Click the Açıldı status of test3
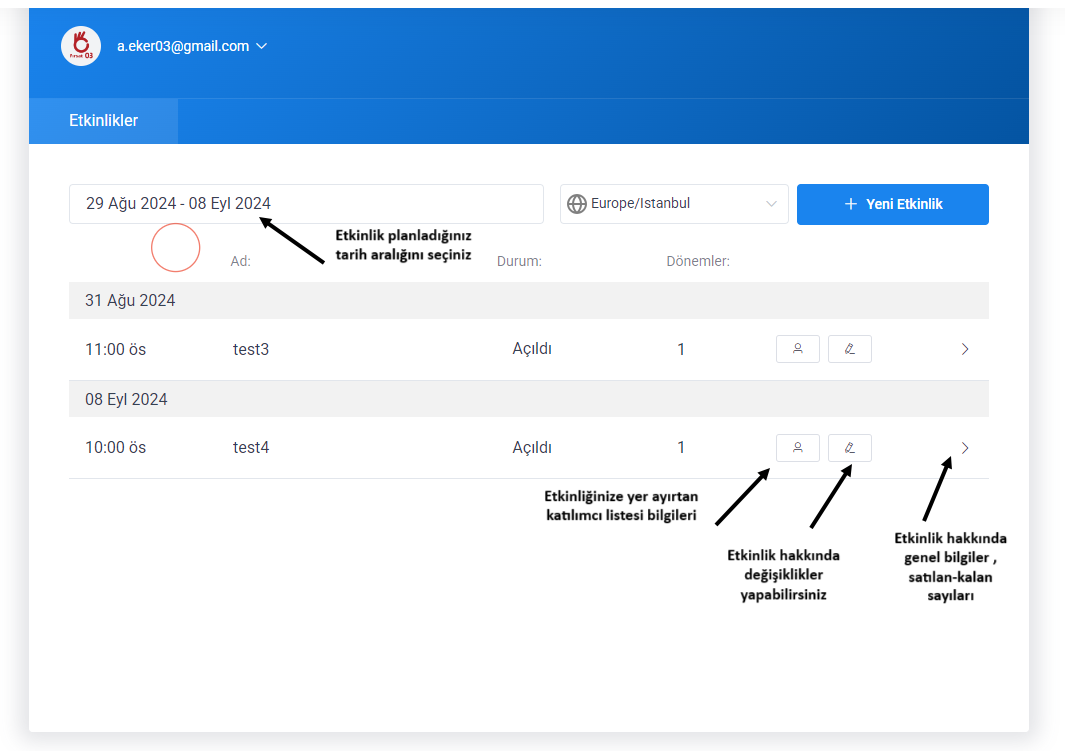1065x751 pixels. pyautogui.click(x=531, y=349)
